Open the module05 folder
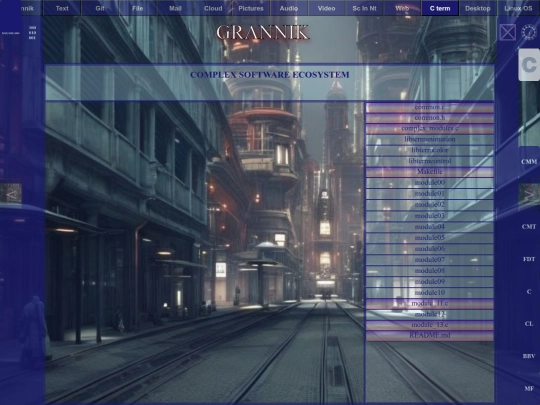540x405 pixels. point(429,238)
